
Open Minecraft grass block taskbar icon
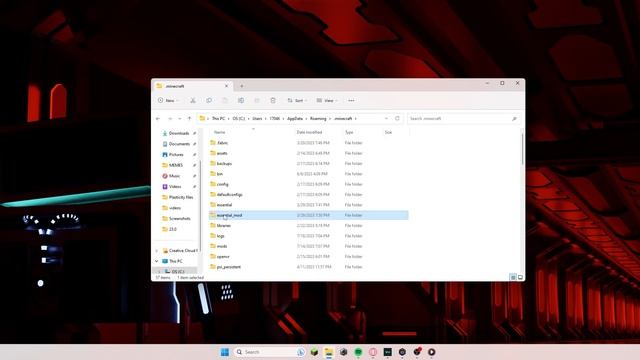pyautogui.click(x=314, y=352)
